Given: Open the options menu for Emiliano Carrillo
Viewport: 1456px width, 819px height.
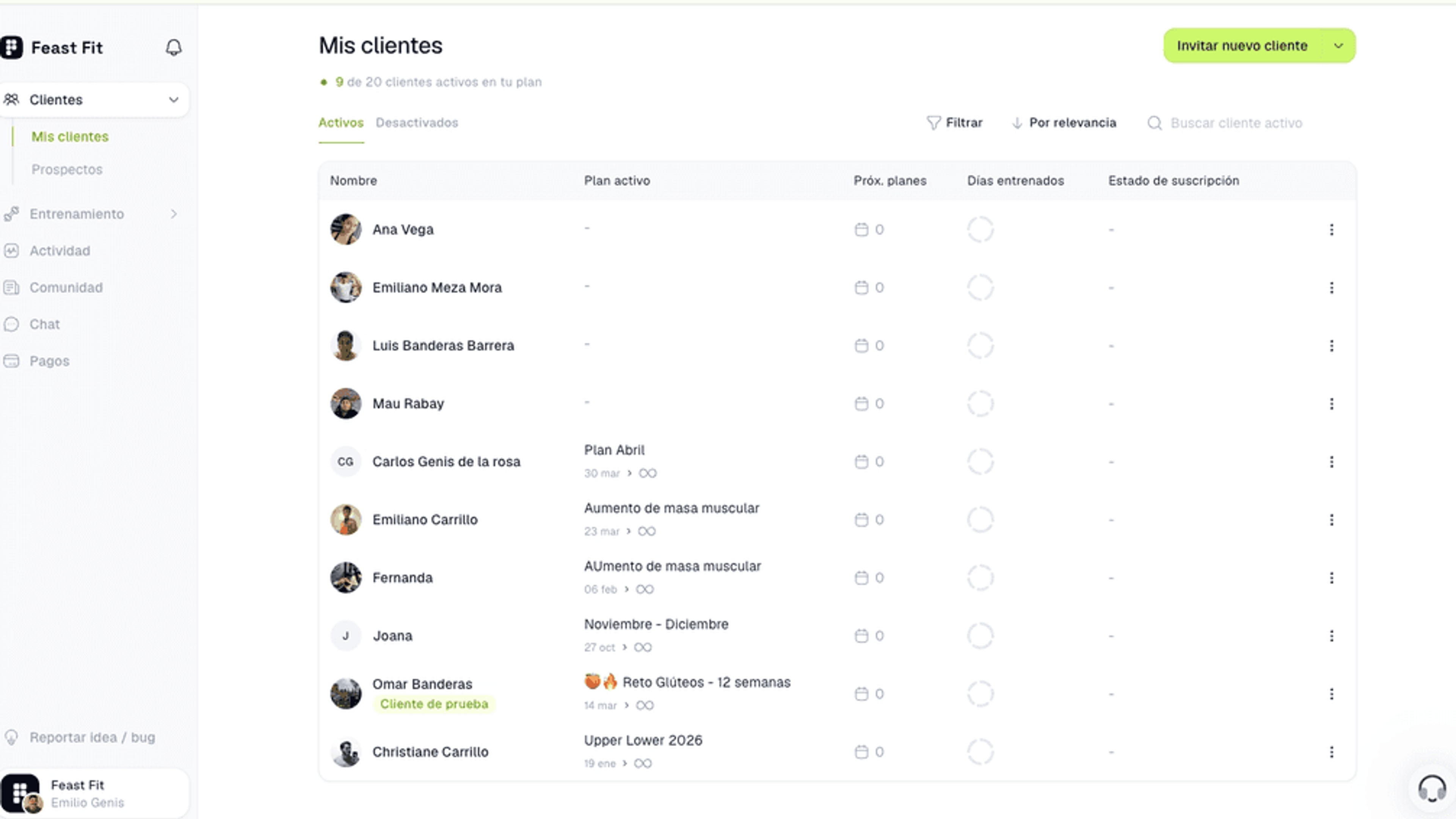Looking at the screenshot, I should (x=1331, y=519).
